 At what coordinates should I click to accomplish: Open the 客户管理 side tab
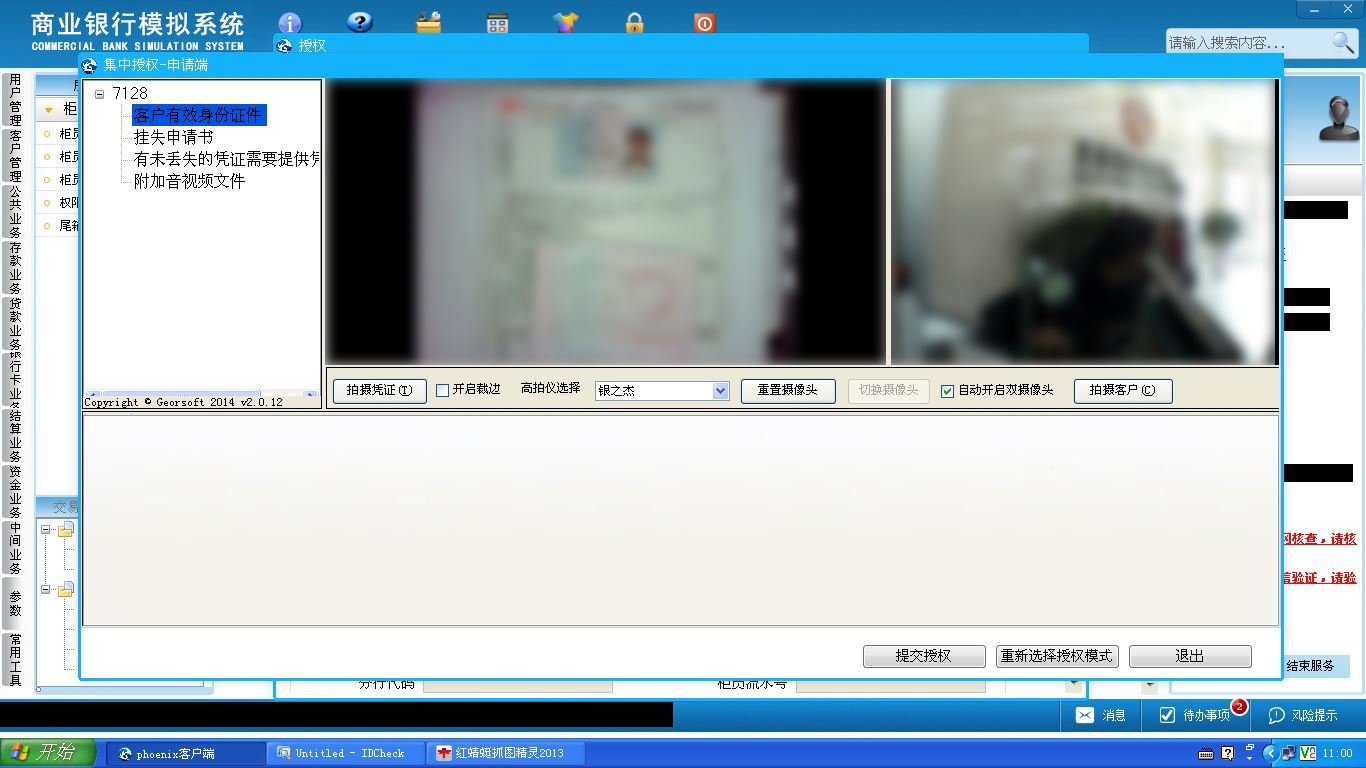[x=15, y=156]
